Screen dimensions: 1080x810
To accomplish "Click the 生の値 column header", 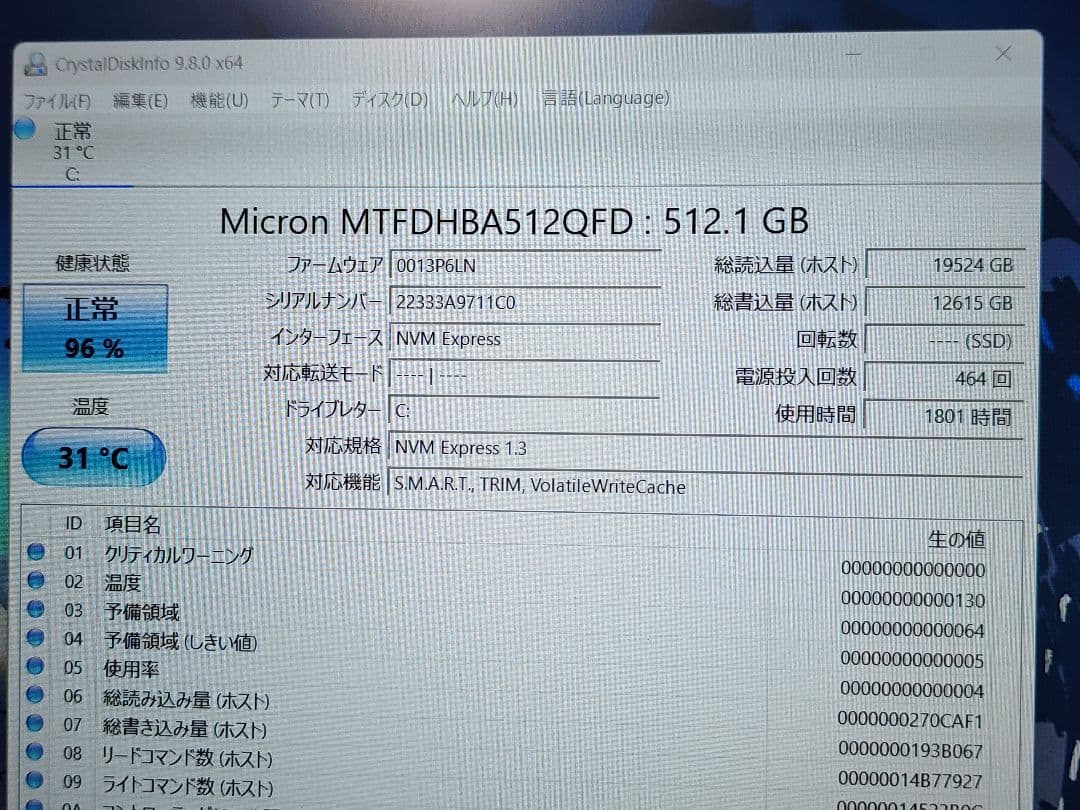I will point(956,539).
